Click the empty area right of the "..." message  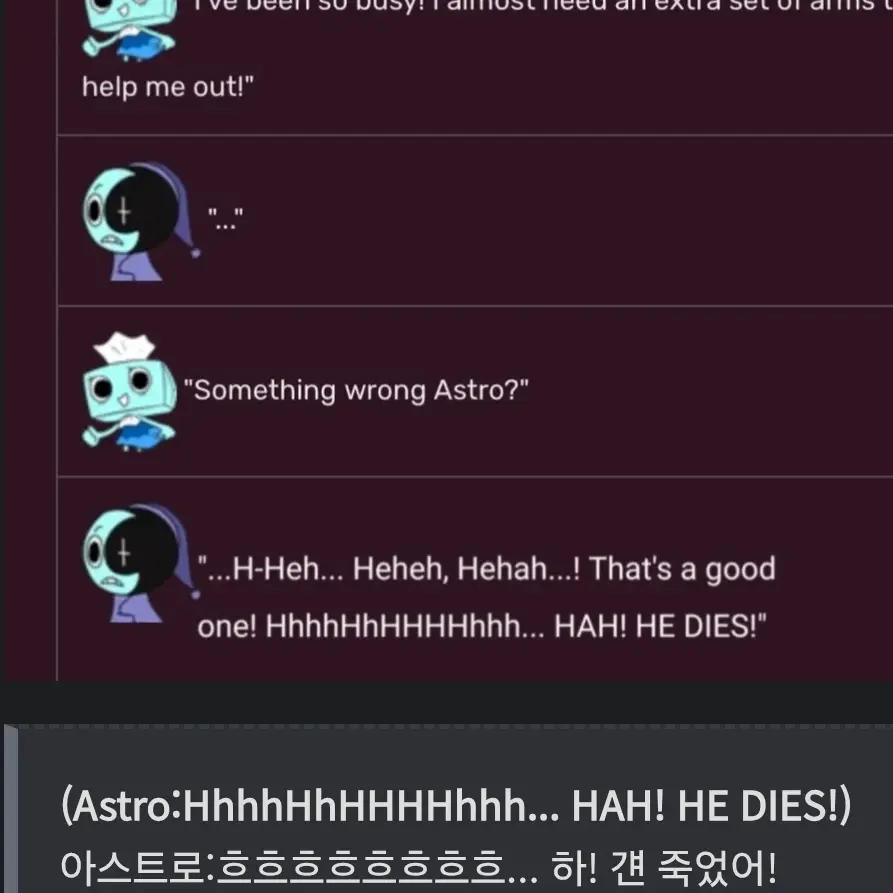(x=570, y=221)
